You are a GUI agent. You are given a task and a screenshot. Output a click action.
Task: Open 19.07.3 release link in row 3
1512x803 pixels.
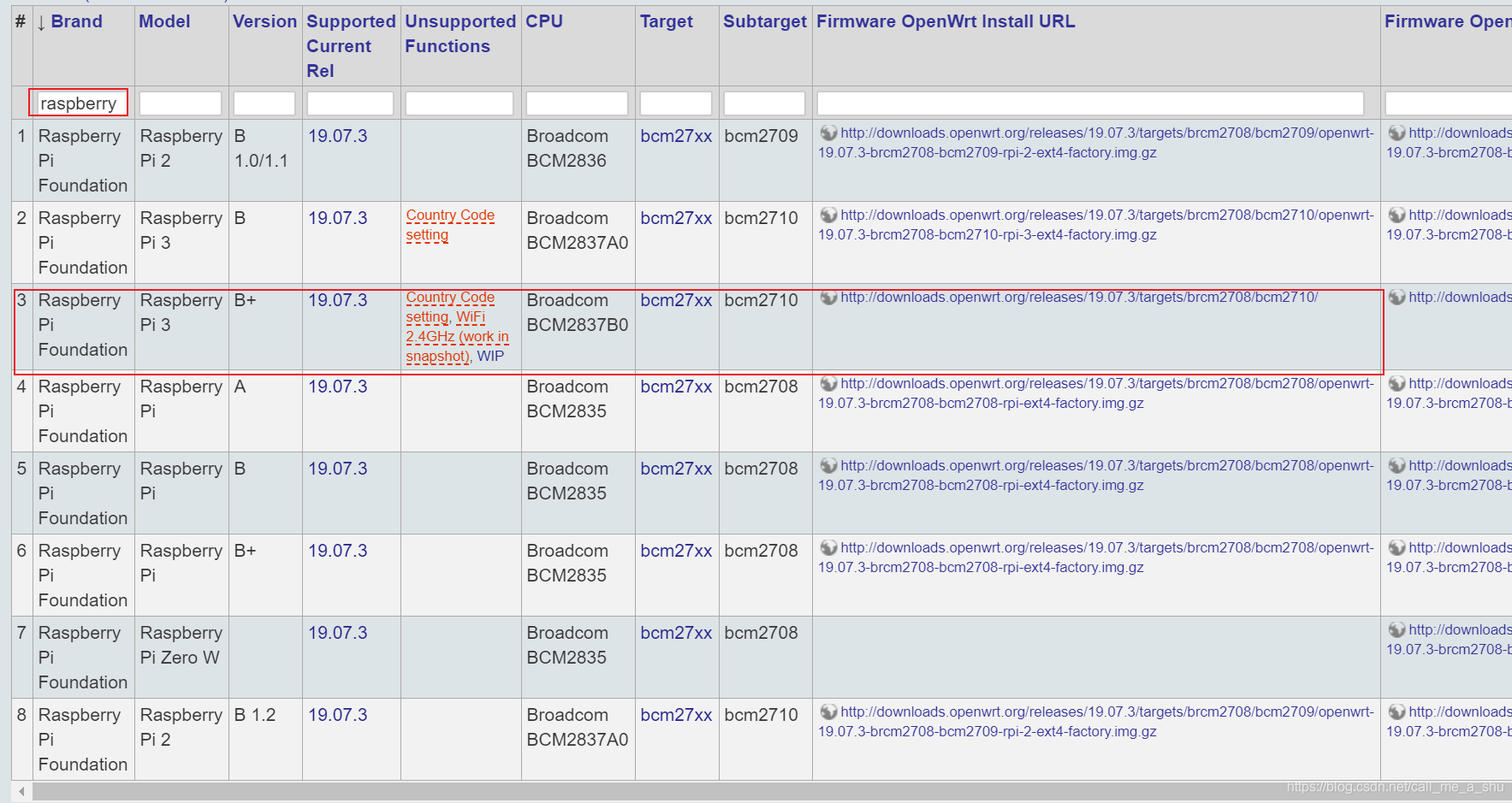tap(338, 300)
